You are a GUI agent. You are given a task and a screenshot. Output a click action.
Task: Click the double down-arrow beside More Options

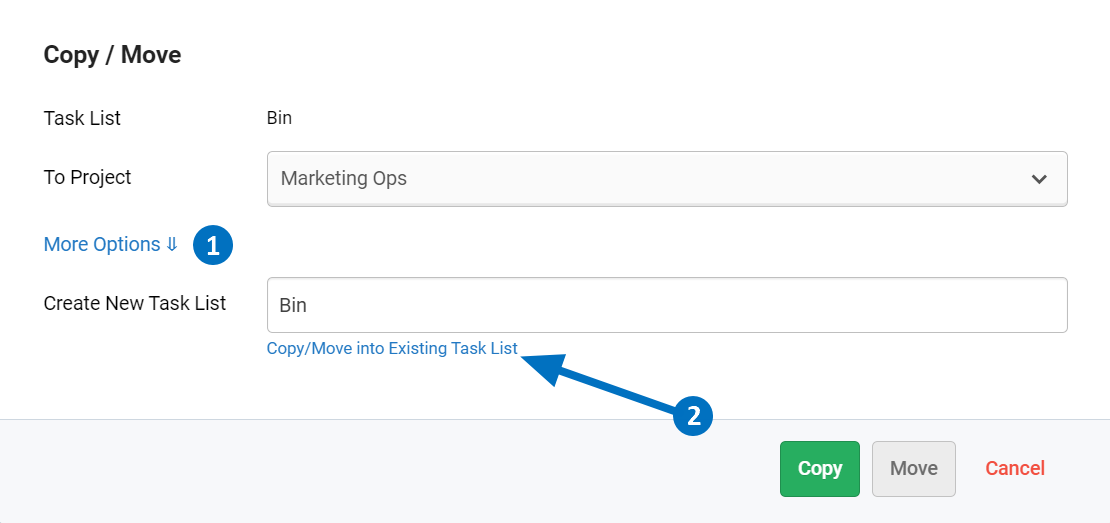click(x=172, y=245)
